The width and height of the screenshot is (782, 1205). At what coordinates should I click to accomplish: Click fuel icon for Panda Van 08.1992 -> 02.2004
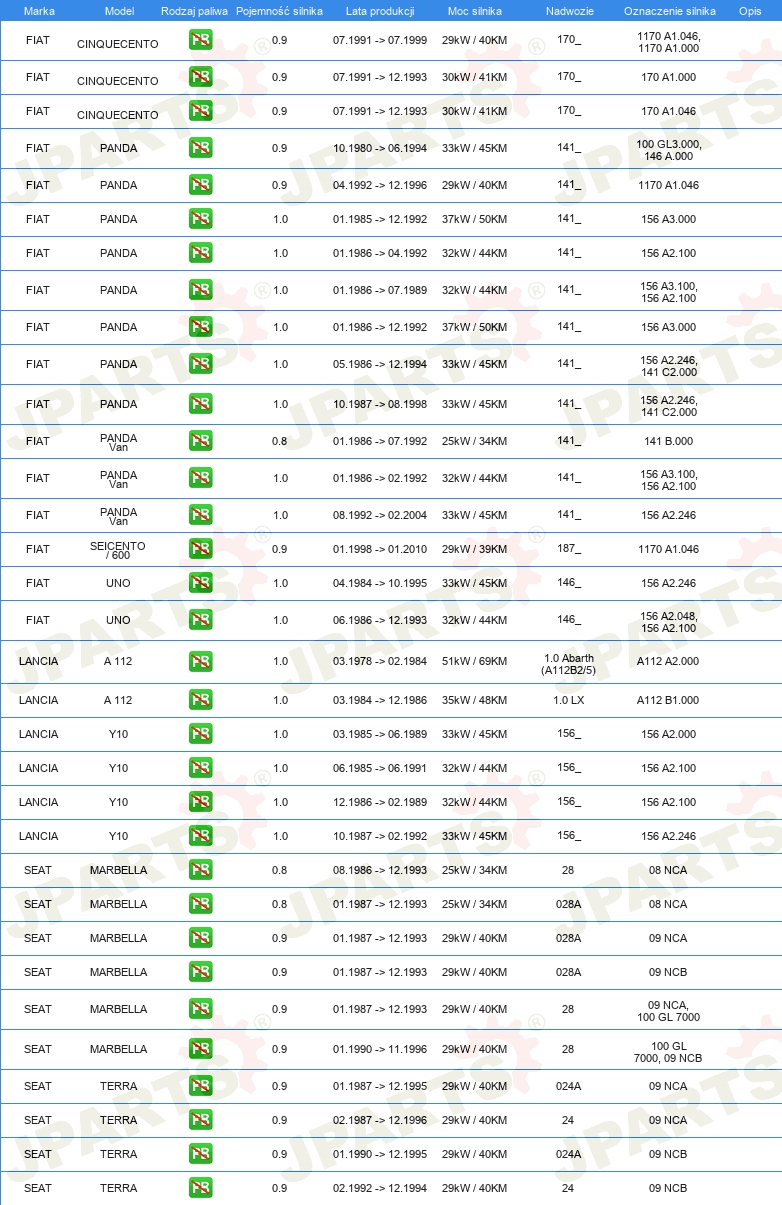[200, 515]
